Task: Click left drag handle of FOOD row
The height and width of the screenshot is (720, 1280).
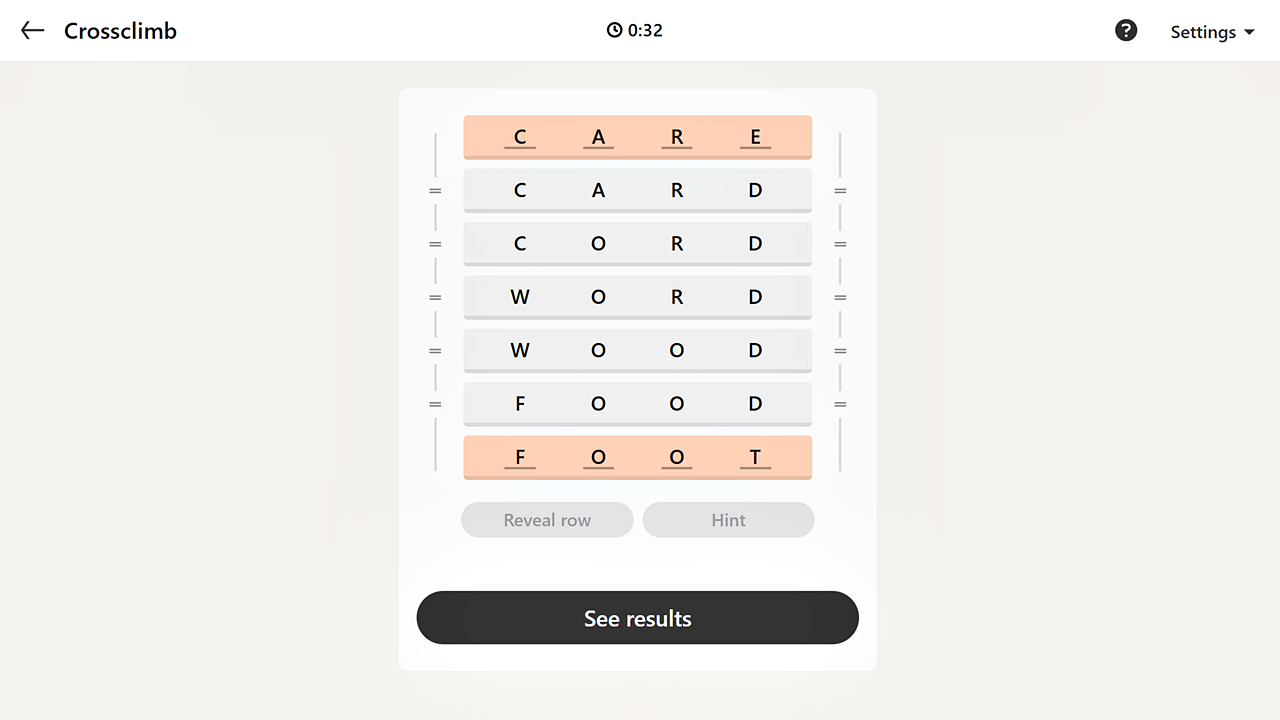Action: tap(435, 404)
